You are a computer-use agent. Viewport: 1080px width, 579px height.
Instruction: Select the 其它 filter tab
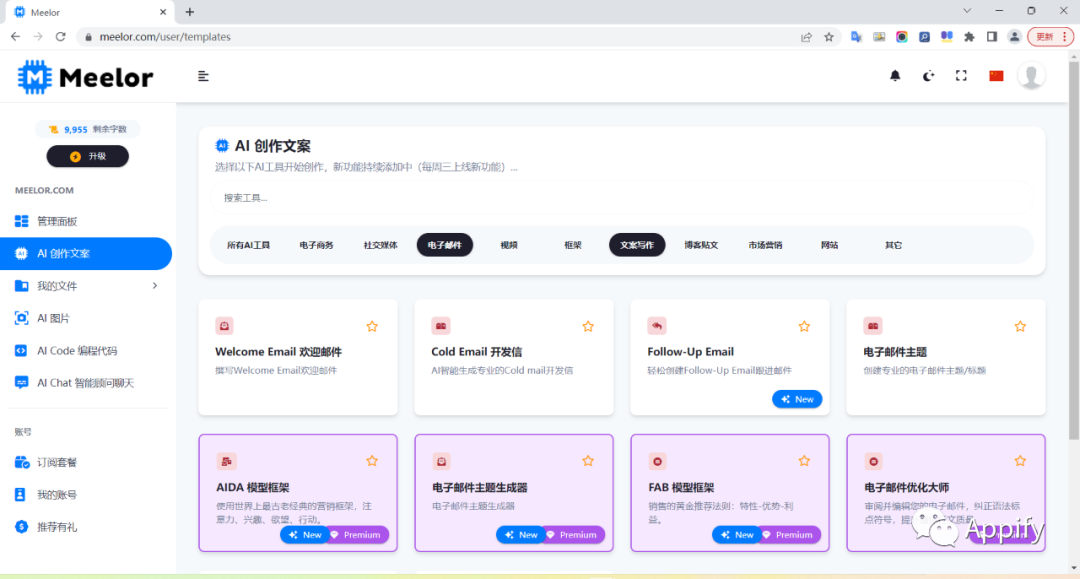[893, 245]
